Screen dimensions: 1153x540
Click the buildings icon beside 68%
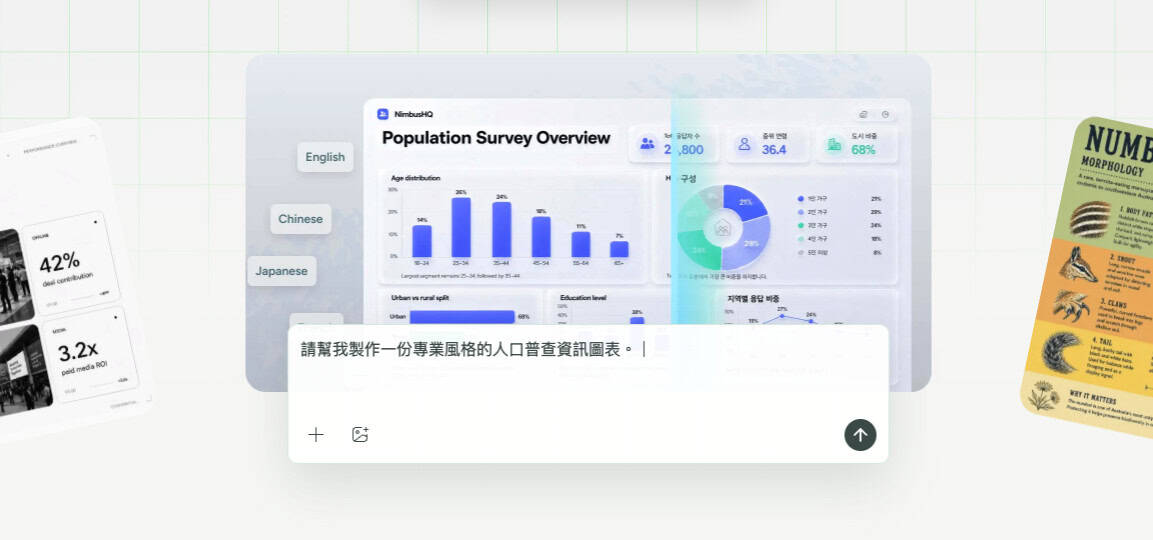(834, 143)
